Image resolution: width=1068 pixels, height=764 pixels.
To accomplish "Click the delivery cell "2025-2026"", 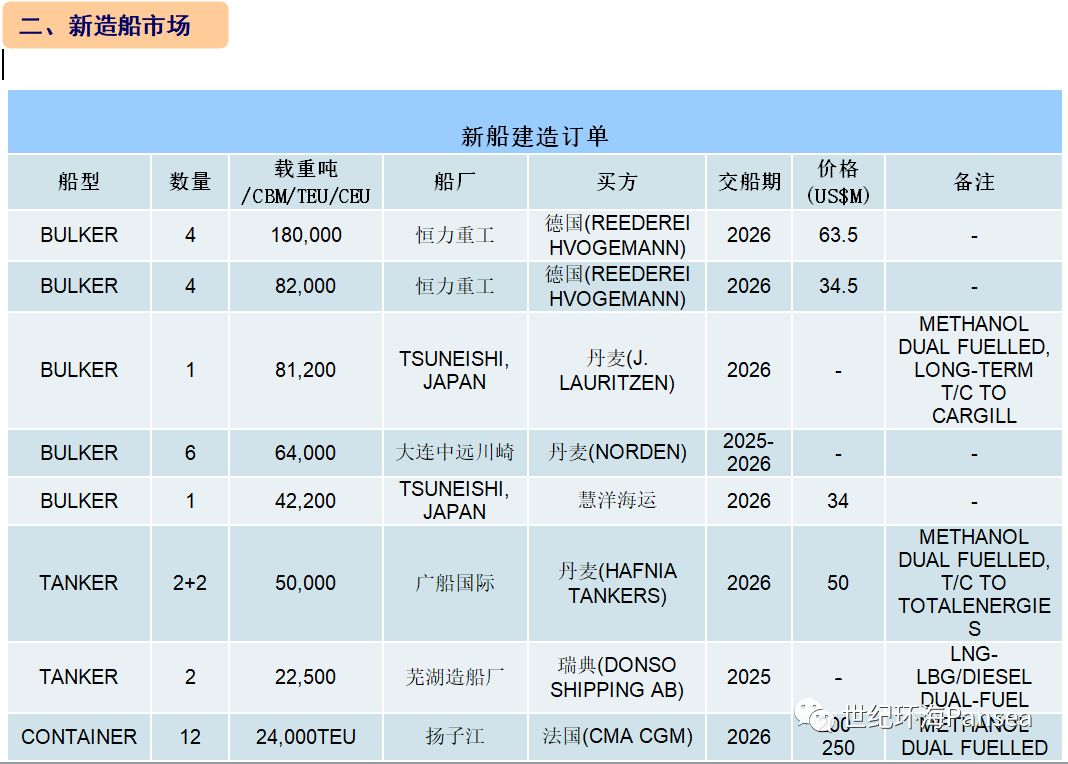I will pos(749,452).
